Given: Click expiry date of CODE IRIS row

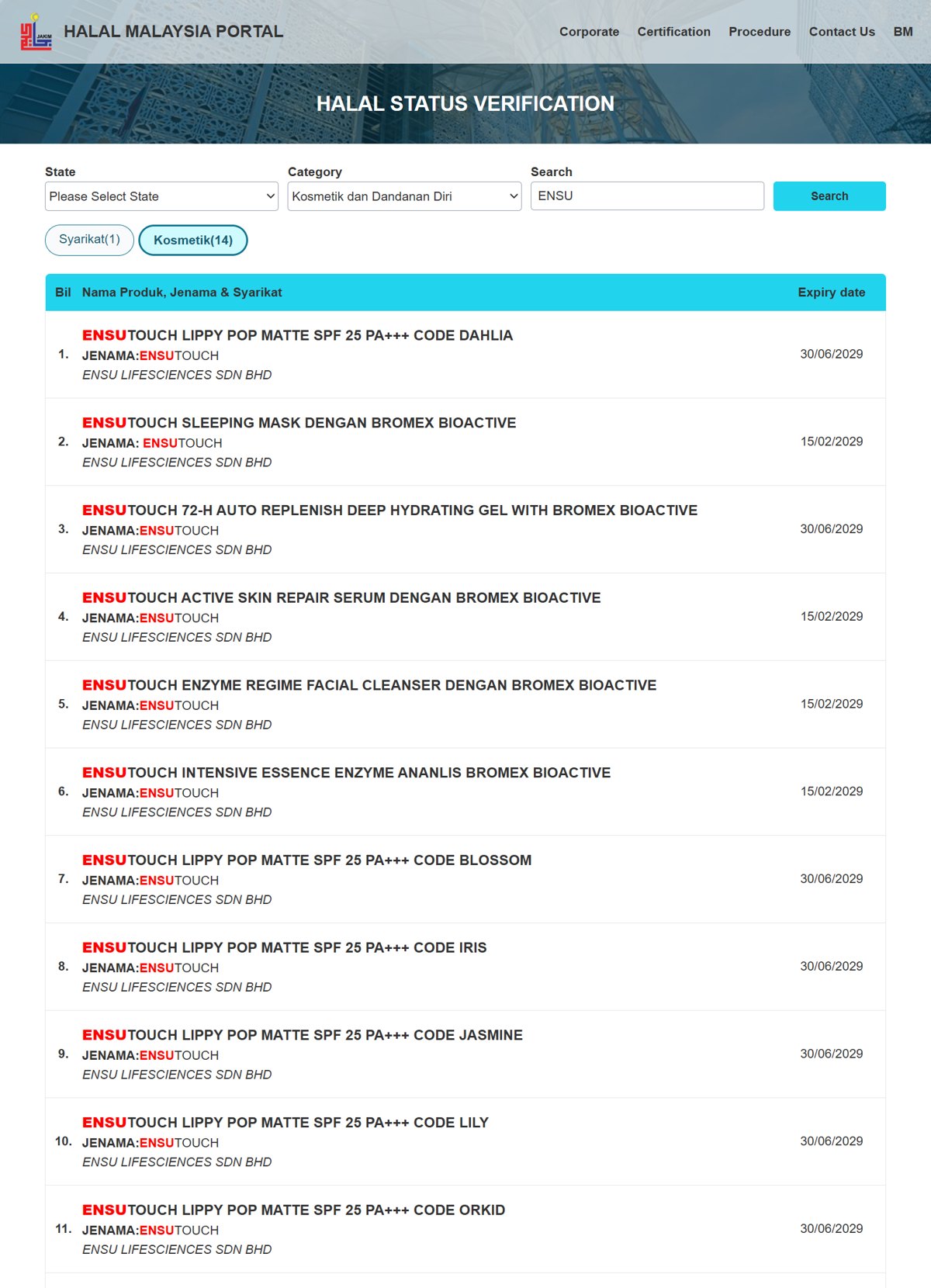Looking at the screenshot, I should [x=831, y=967].
